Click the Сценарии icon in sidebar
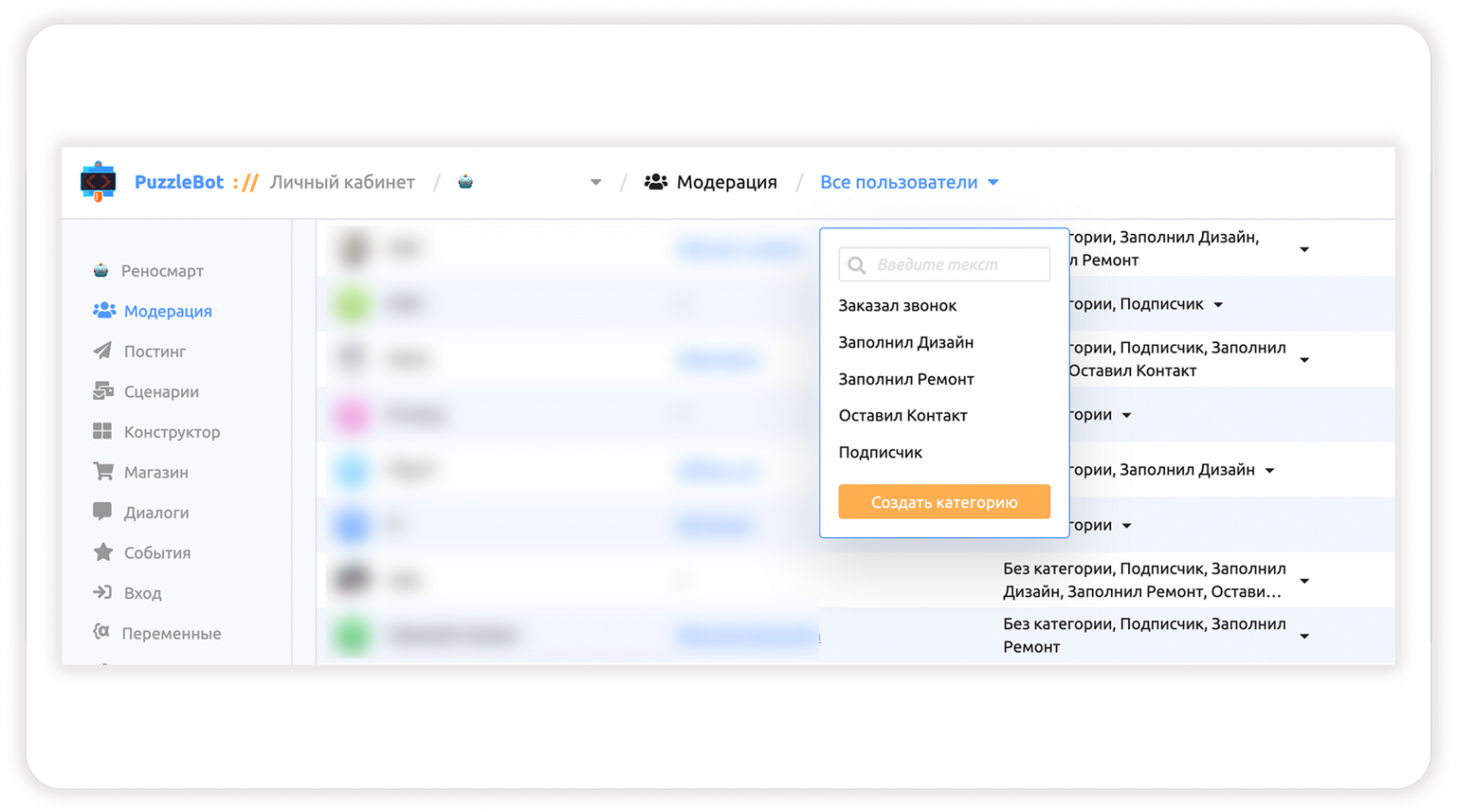 click(103, 391)
